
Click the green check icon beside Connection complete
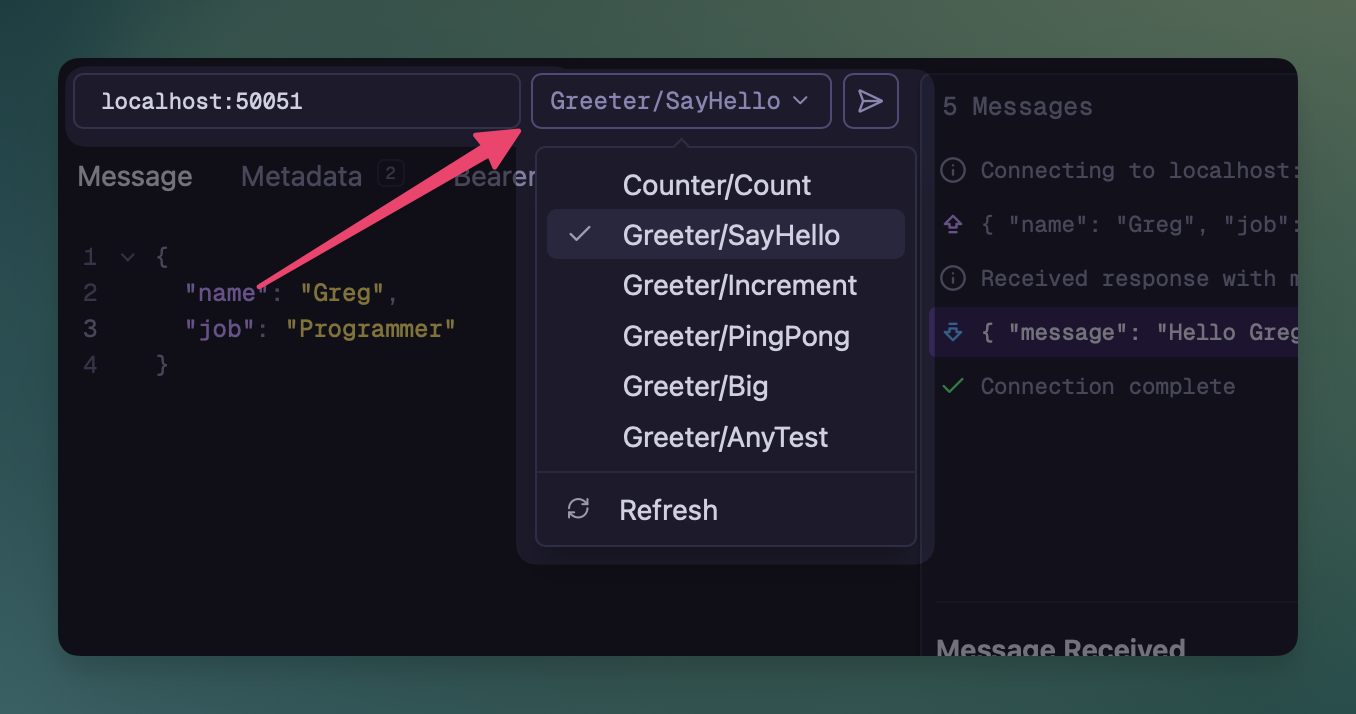[x=953, y=386]
